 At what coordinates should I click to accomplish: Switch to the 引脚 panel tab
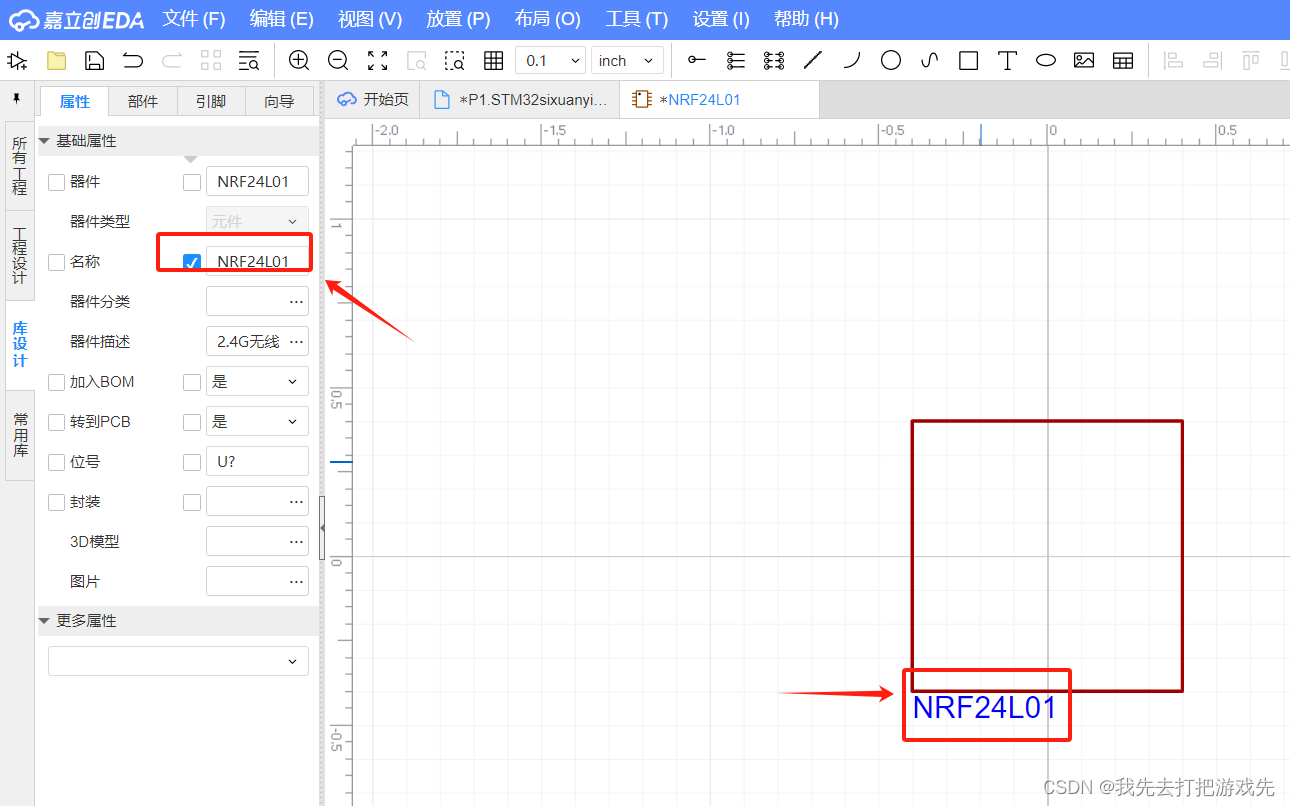(x=211, y=101)
